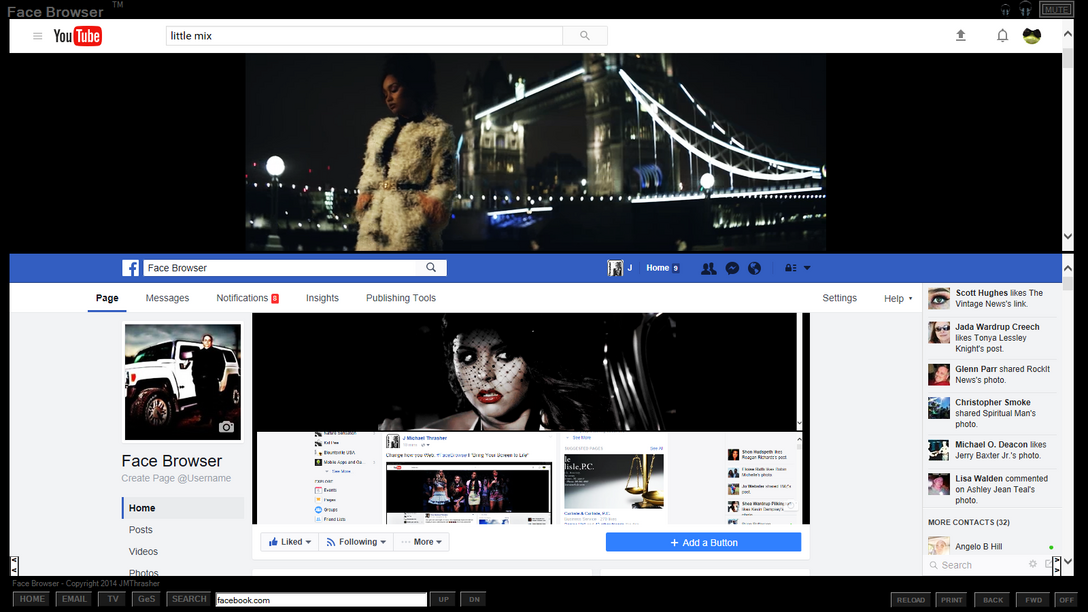Click the Add a Button option
1088x612 pixels.
point(703,541)
